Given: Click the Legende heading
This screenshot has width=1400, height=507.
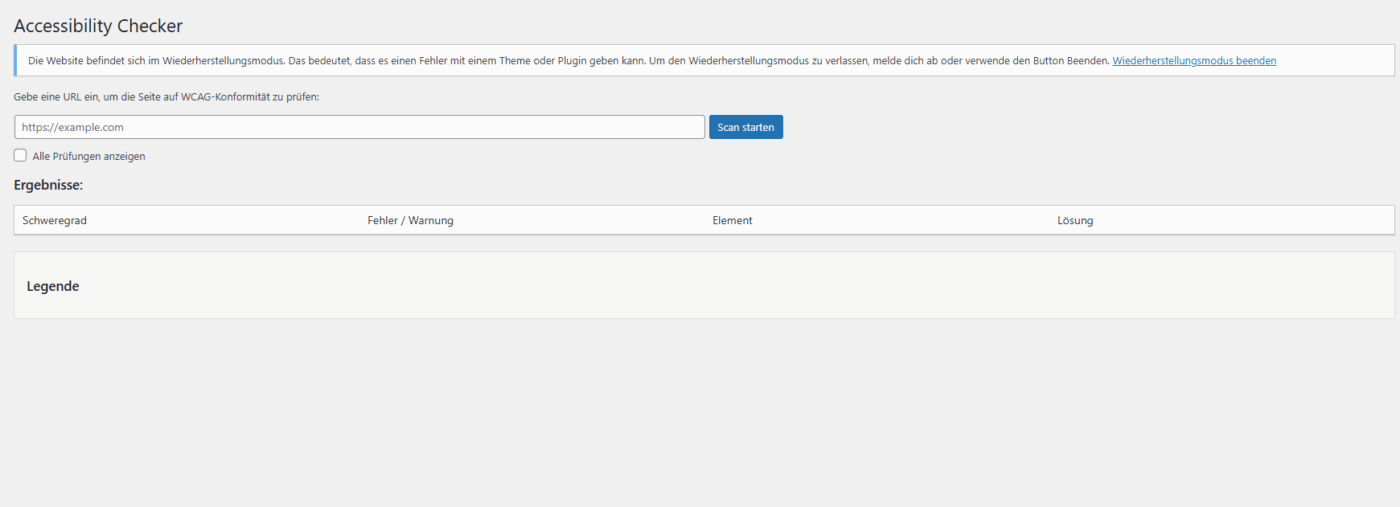Looking at the screenshot, I should pos(53,286).
